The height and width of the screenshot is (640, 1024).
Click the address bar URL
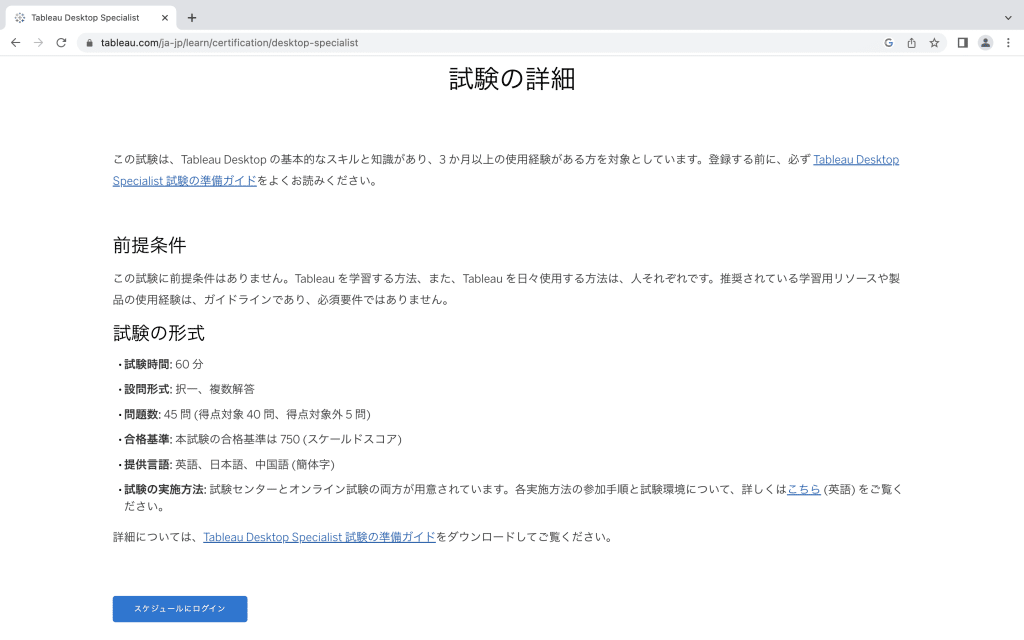pyautogui.click(x=229, y=42)
